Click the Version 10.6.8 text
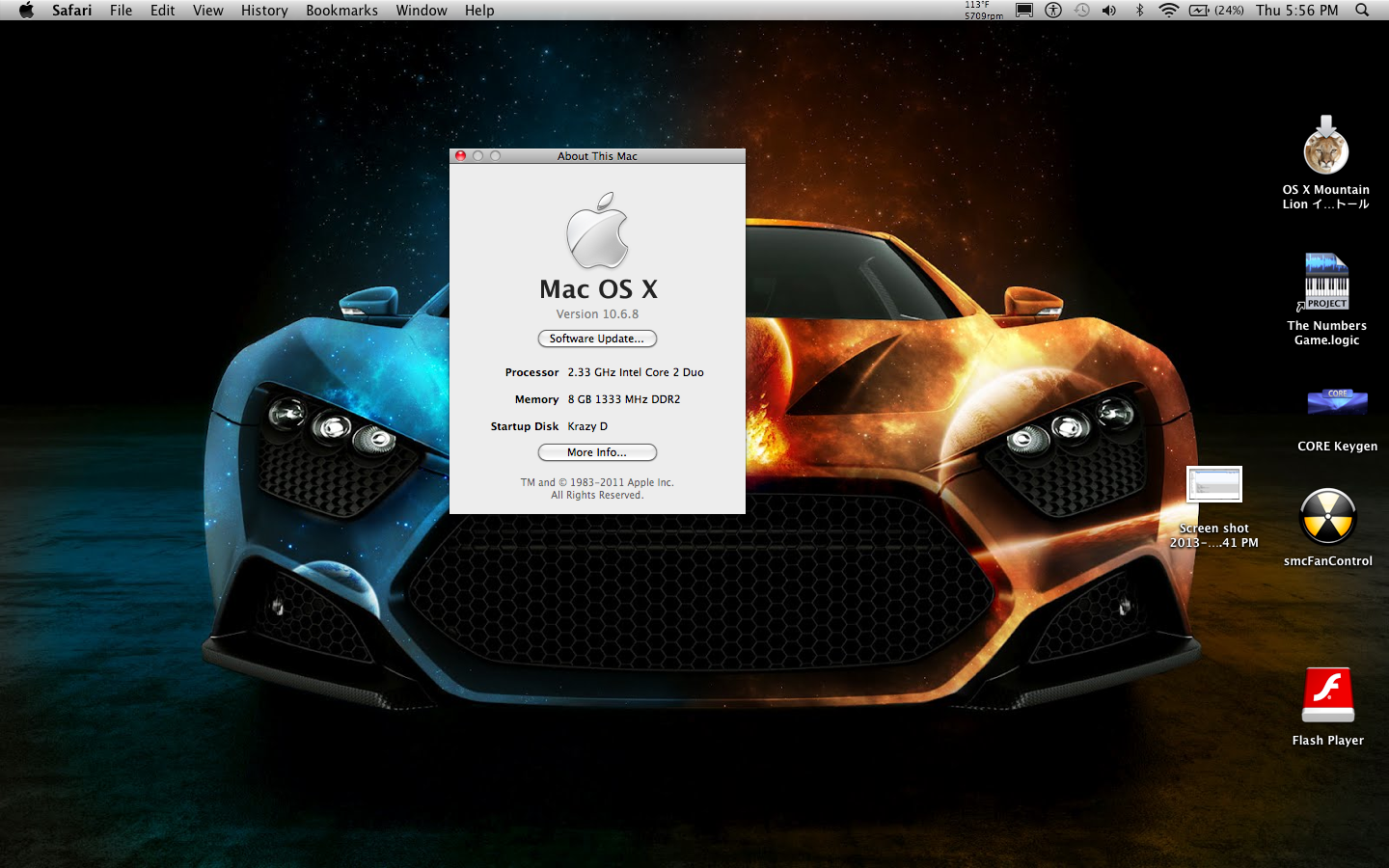 (597, 314)
